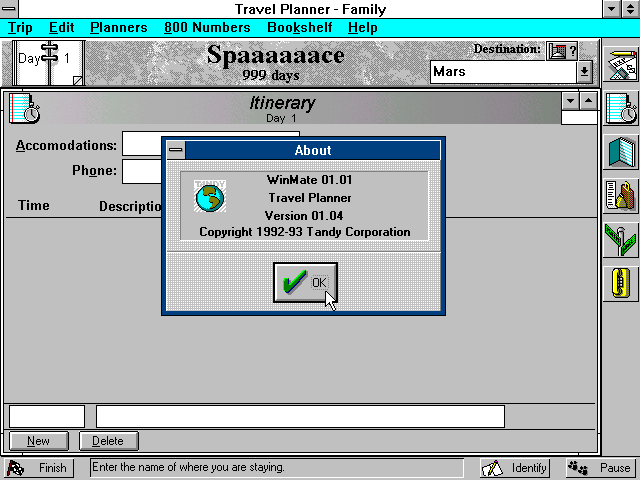Go to next itinerary day down arrow
This screenshot has height=480, width=640.
(570, 101)
